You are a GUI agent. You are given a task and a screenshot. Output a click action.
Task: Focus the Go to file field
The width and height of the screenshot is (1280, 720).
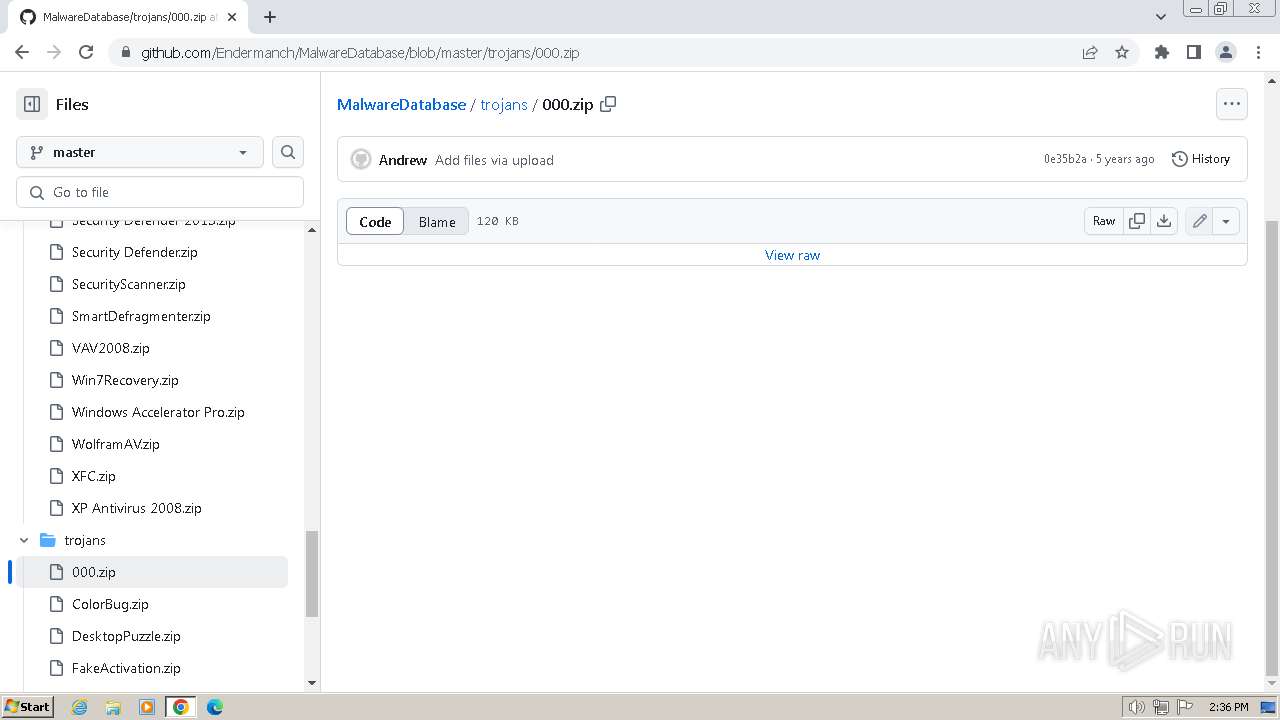[x=160, y=192]
